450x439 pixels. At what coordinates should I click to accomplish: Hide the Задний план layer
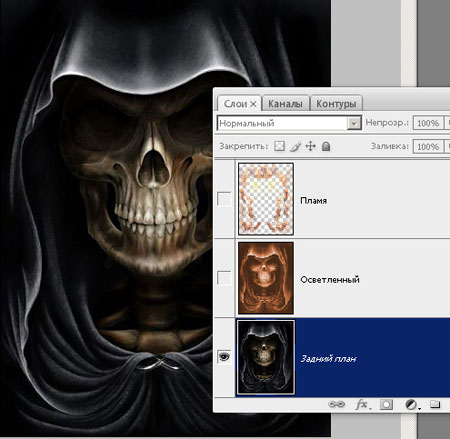[x=224, y=357]
